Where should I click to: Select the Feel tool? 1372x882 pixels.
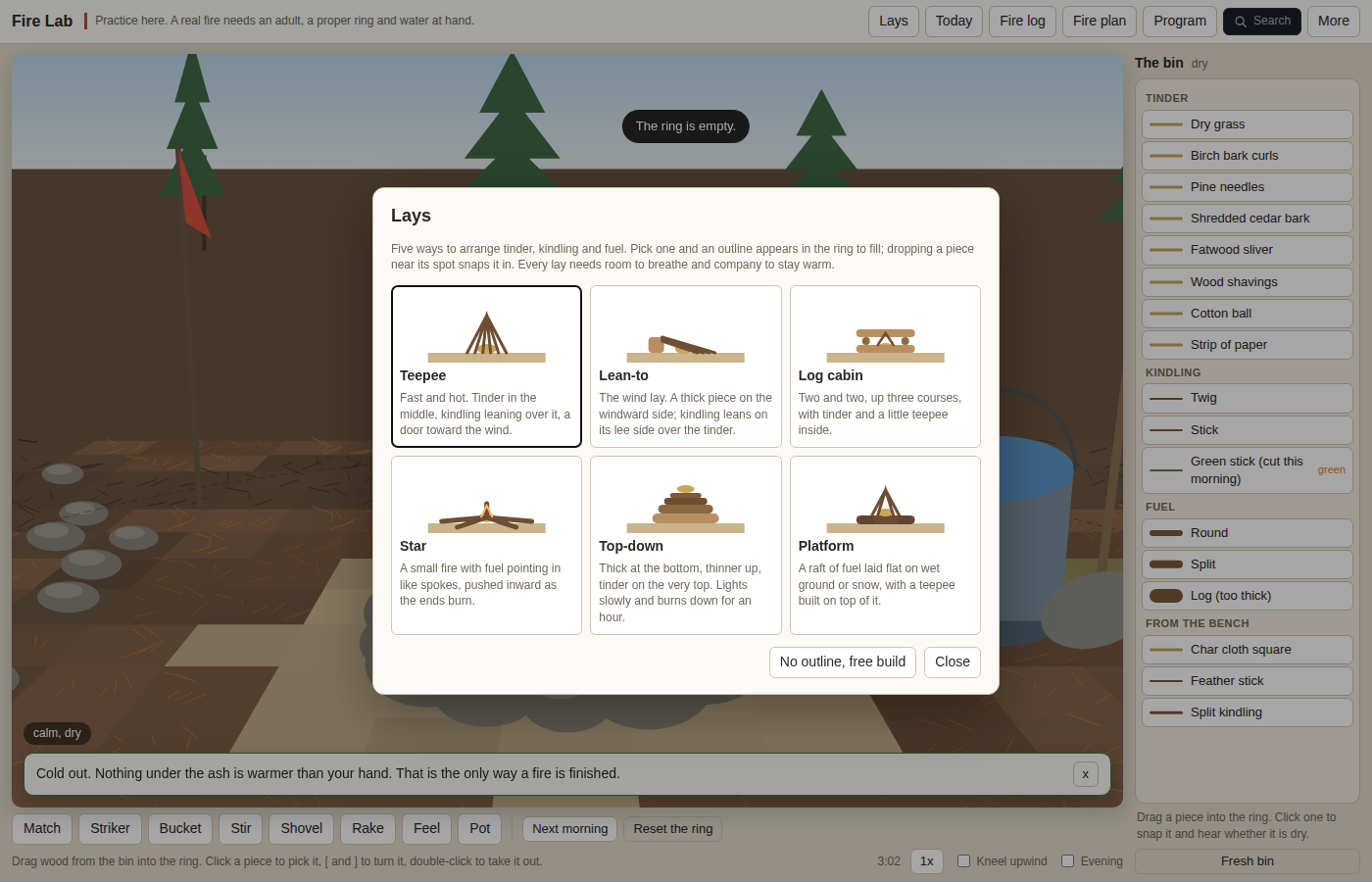427,829
